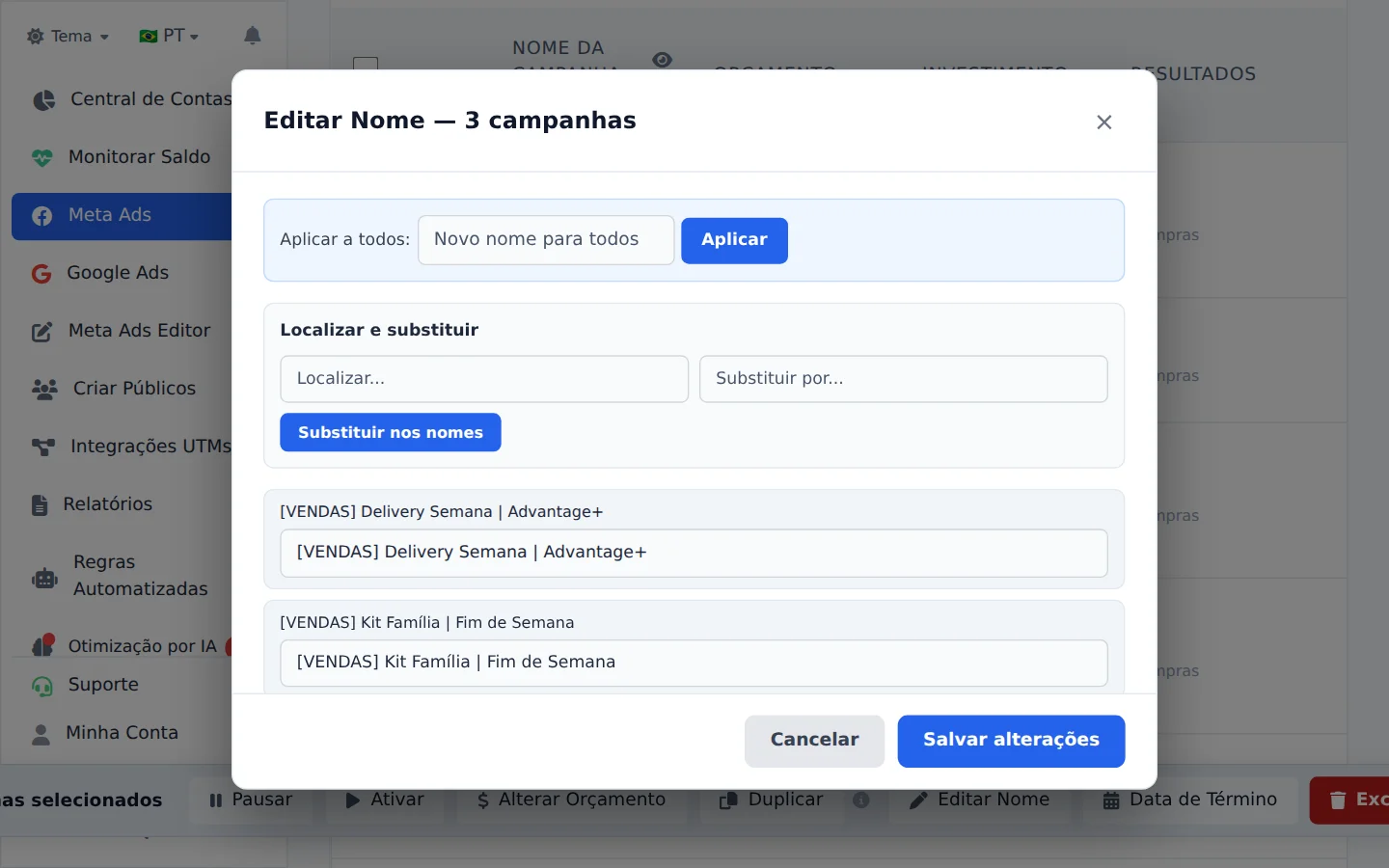This screenshot has height=868, width=1389.
Task: Open Central de Contas pie chart icon
Action: tap(43, 99)
